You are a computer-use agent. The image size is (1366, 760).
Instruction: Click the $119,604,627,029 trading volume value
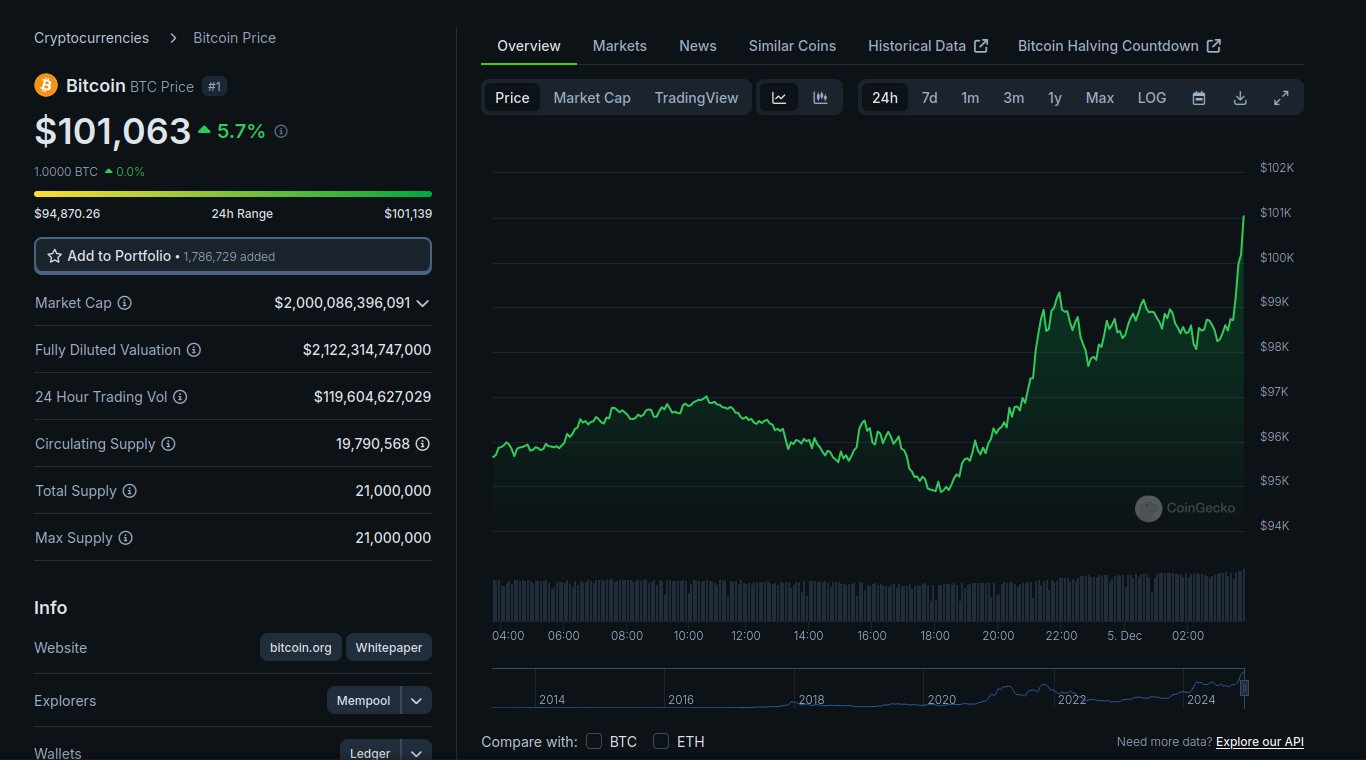(x=372, y=397)
